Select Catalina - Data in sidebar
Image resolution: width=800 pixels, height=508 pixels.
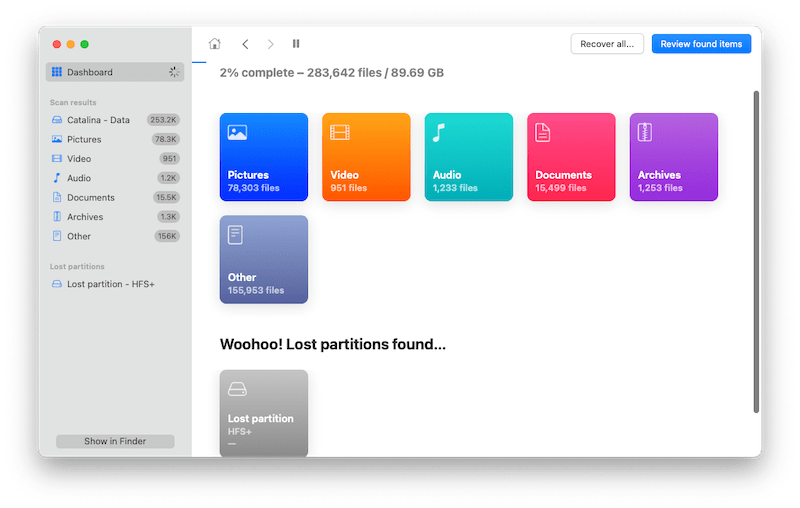98,120
